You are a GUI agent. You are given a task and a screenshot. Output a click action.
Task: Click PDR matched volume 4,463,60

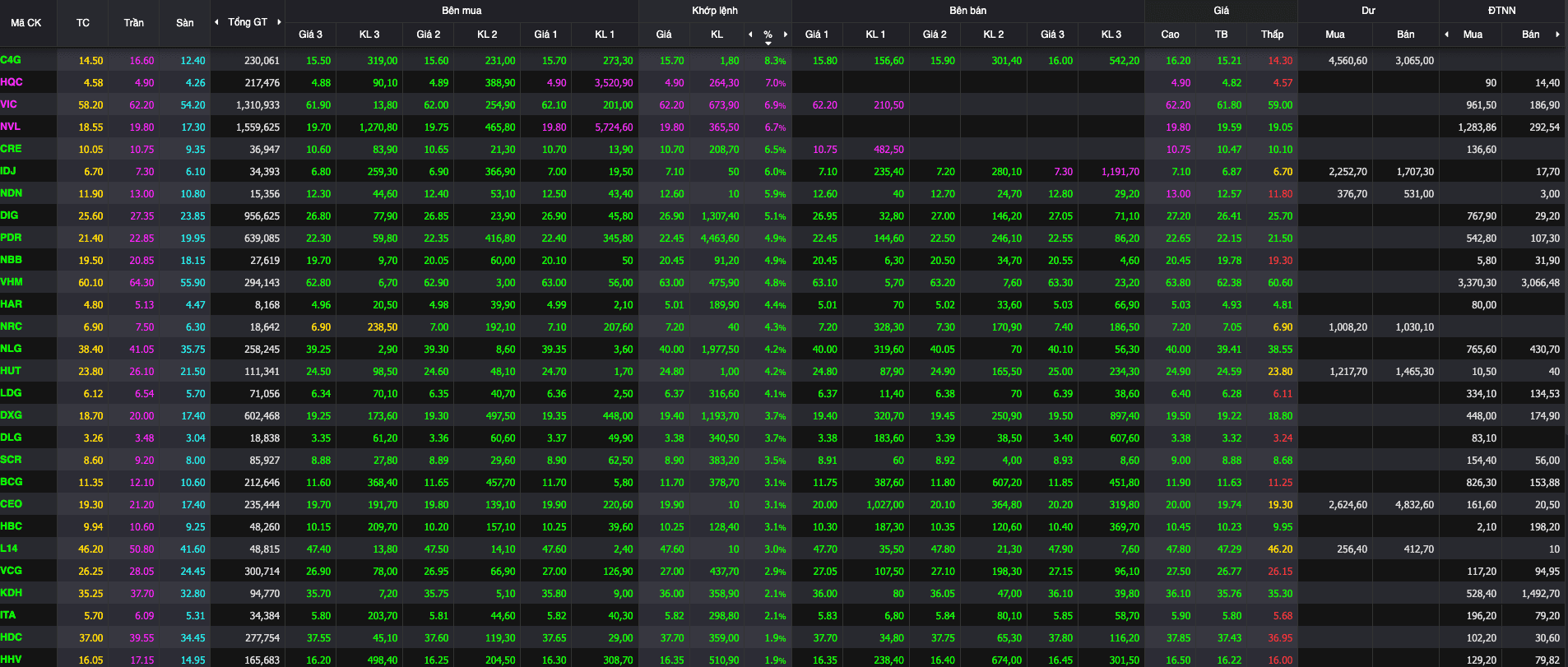[x=720, y=239]
